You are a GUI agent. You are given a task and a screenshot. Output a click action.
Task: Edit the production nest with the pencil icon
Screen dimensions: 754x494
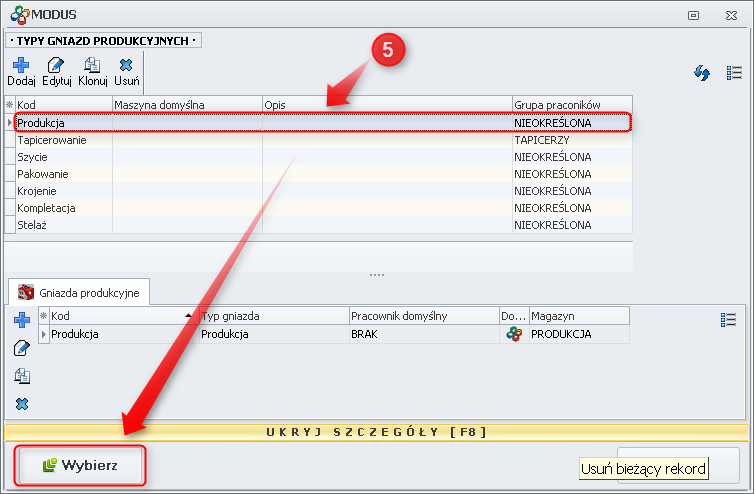tap(22, 348)
